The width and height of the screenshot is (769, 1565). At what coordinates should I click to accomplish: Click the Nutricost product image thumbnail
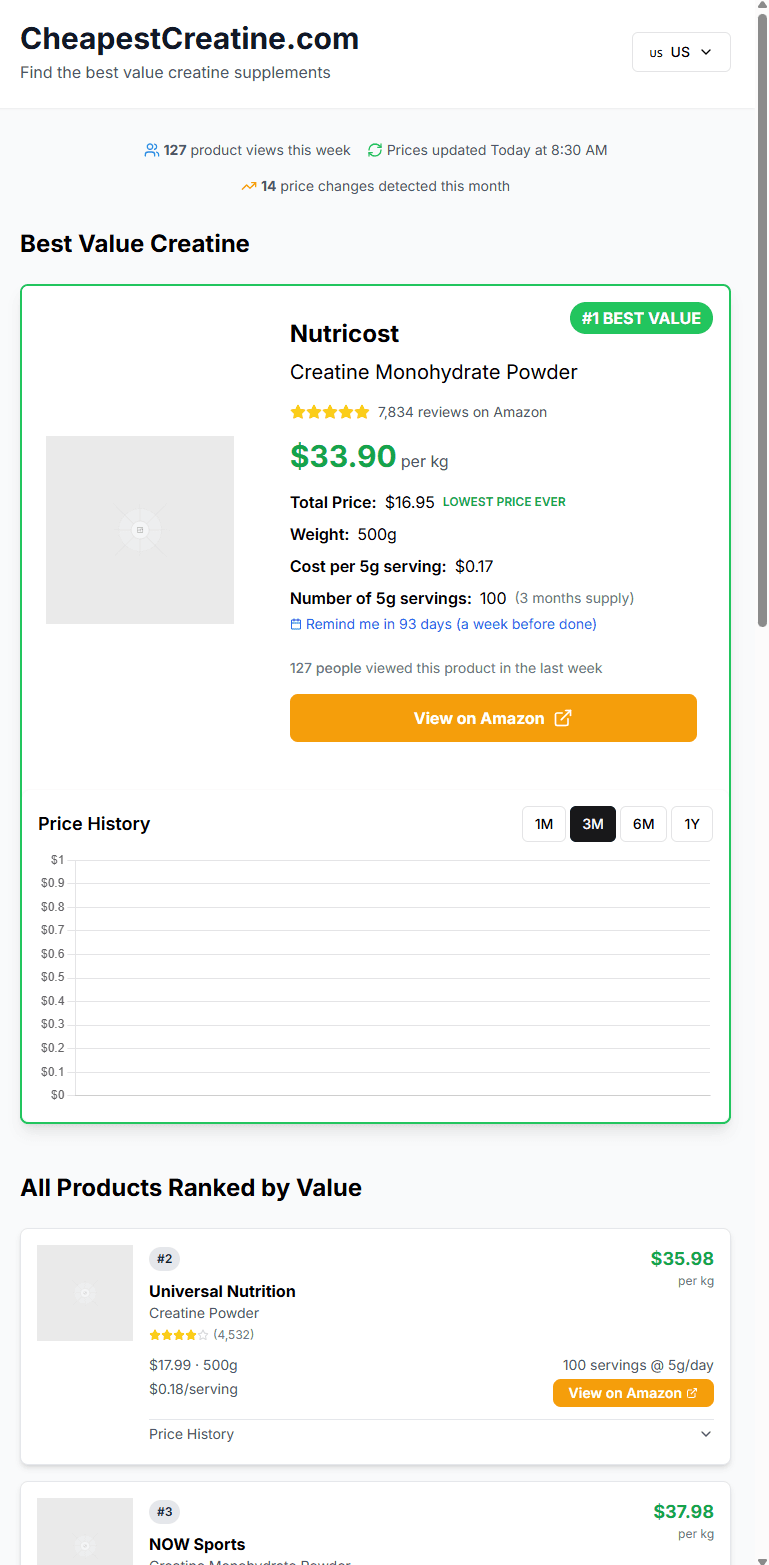click(x=139, y=529)
